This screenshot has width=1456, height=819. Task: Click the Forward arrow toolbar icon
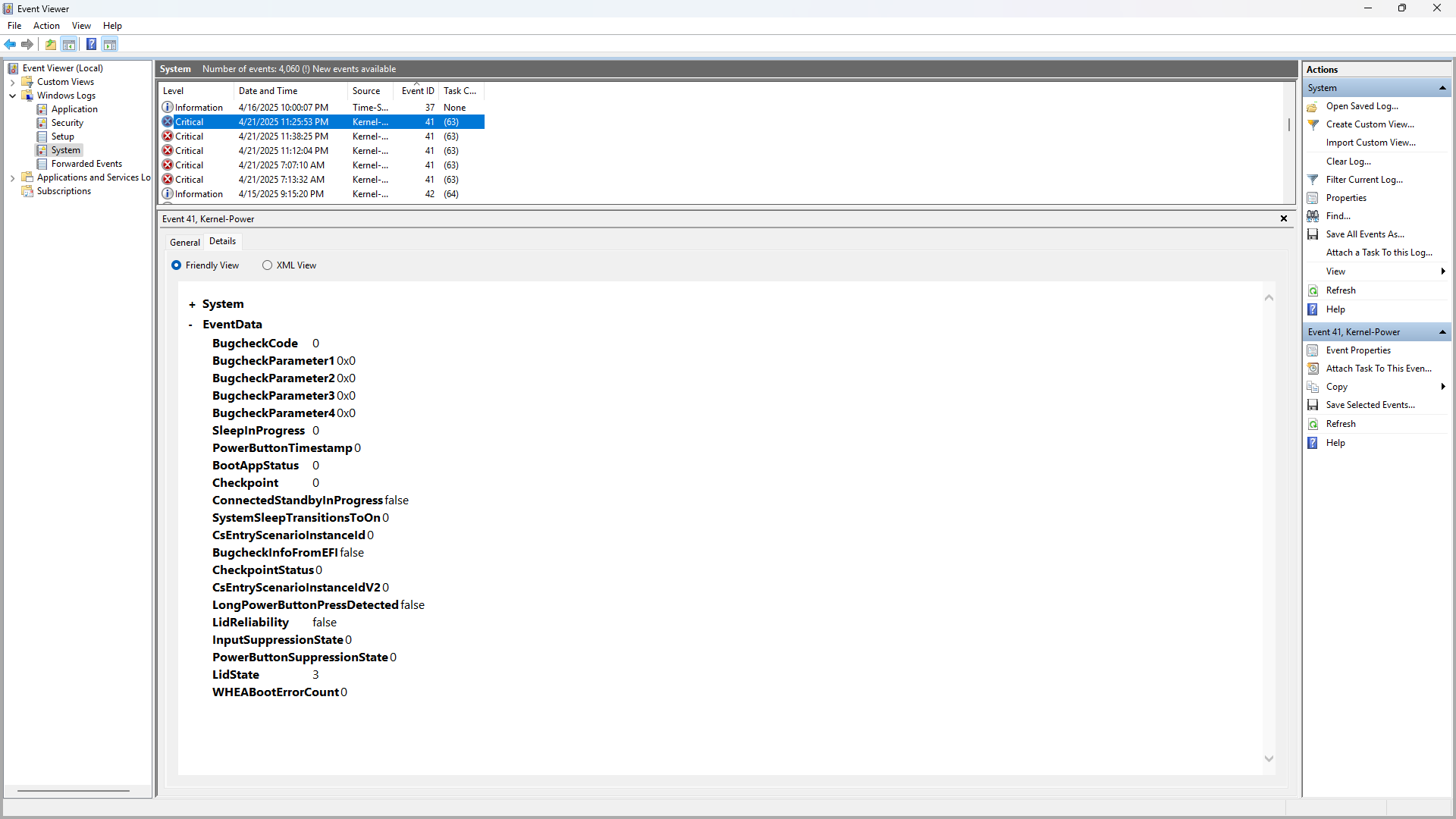point(27,45)
